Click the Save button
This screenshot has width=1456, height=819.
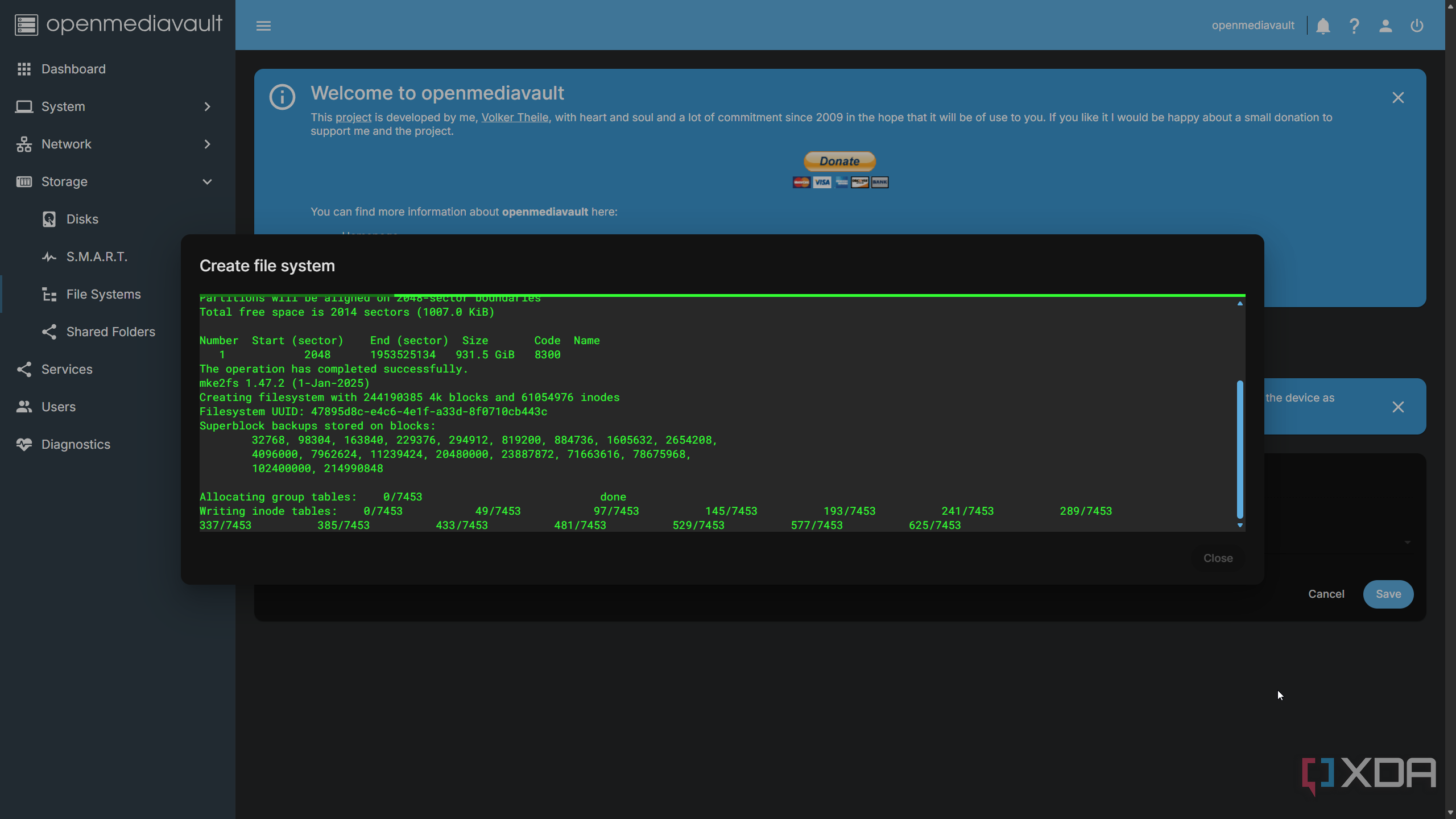click(1388, 594)
